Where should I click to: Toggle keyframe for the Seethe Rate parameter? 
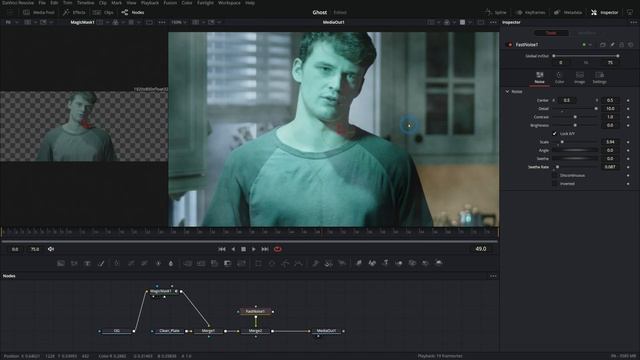click(628, 167)
